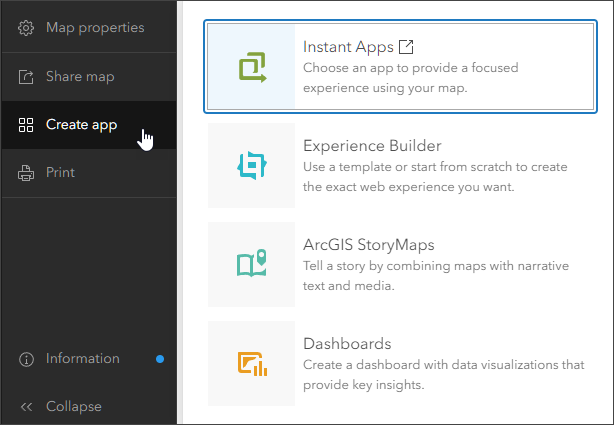Screen dimensions: 614x425
Task: Choose the Experience Builder title
Action: point(372,146)
